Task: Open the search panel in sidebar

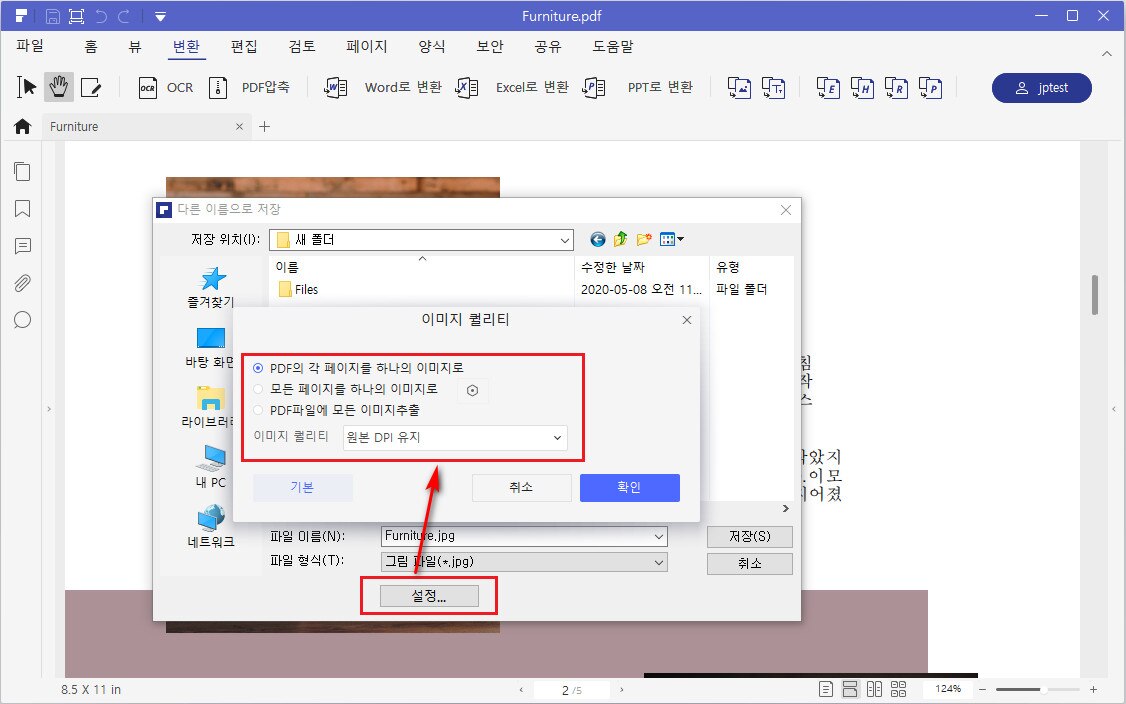Action: [22, 320]
